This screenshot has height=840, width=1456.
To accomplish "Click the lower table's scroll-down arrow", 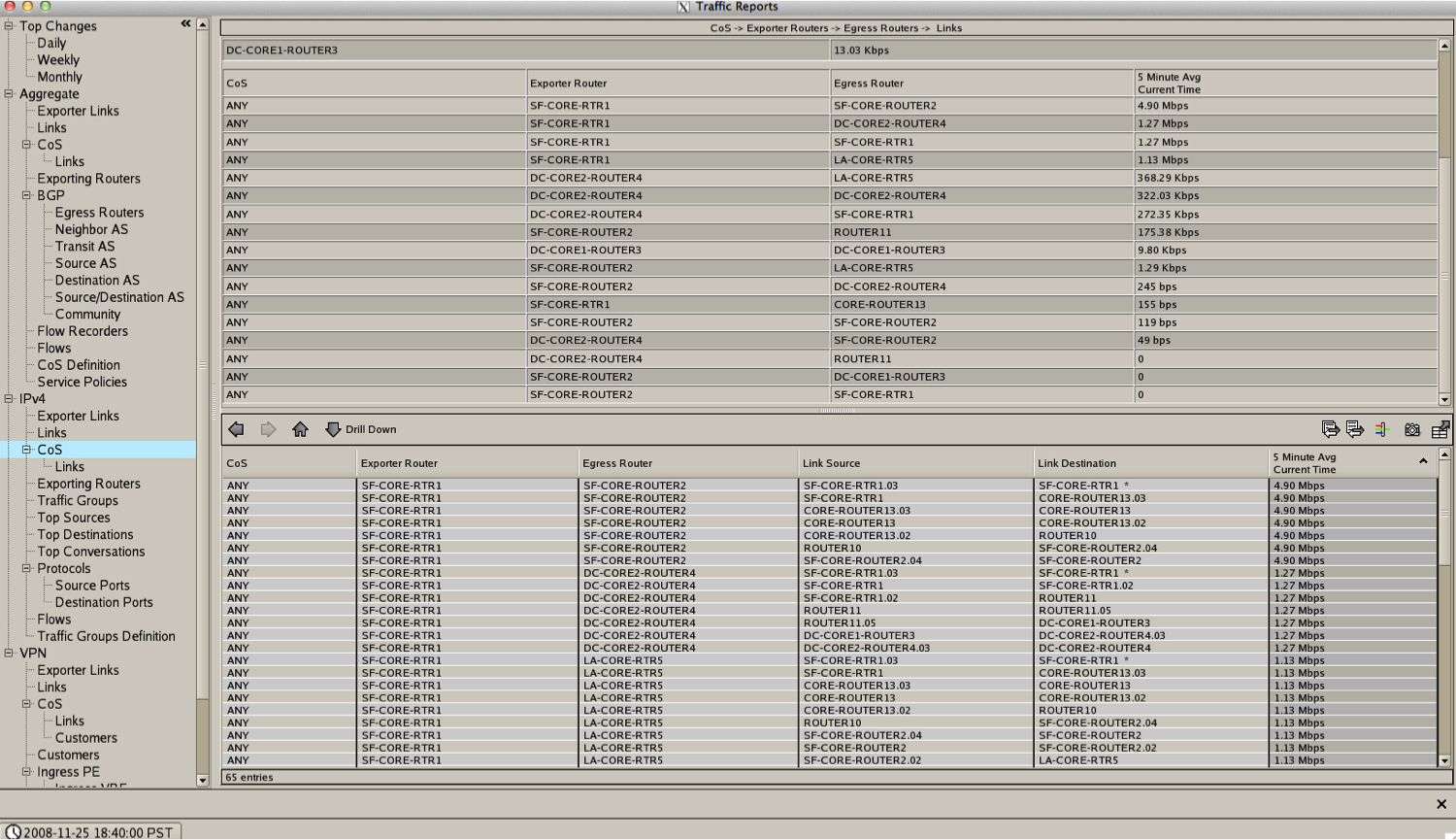I will [1444, 761].
